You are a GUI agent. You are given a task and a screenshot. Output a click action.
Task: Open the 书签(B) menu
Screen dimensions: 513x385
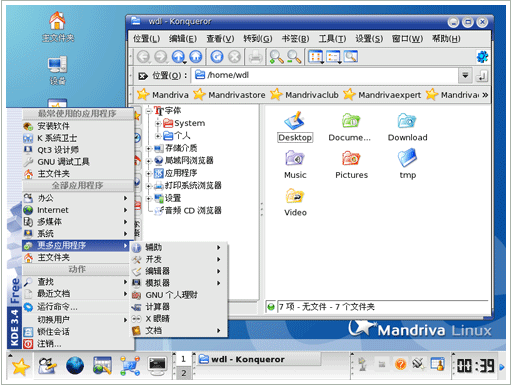(295, 39)
